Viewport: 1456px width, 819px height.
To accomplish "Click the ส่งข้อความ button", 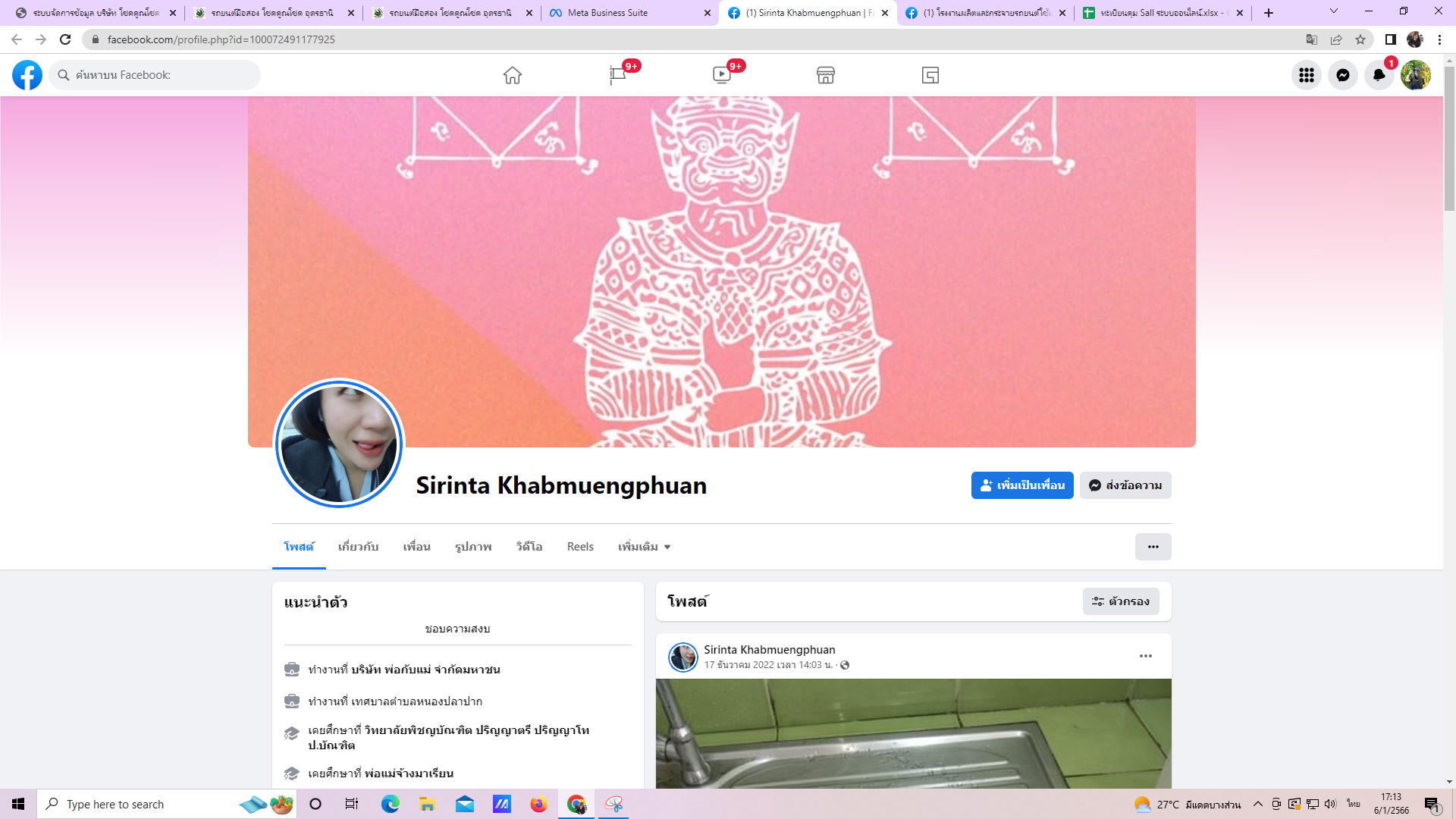I will (1125, 485).
